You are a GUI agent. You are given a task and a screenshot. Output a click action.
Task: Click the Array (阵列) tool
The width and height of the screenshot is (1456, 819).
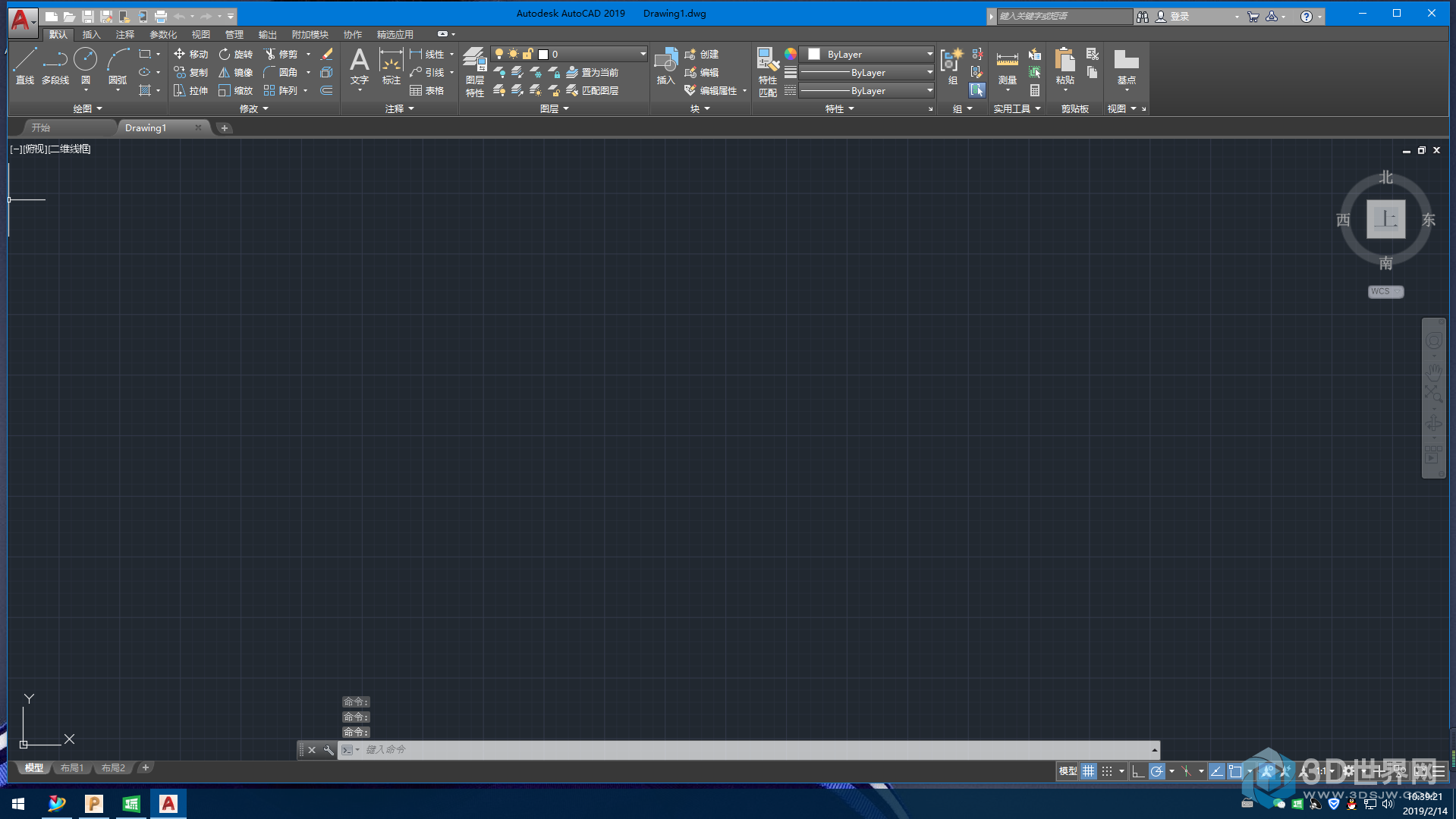(x=280, y=90)
